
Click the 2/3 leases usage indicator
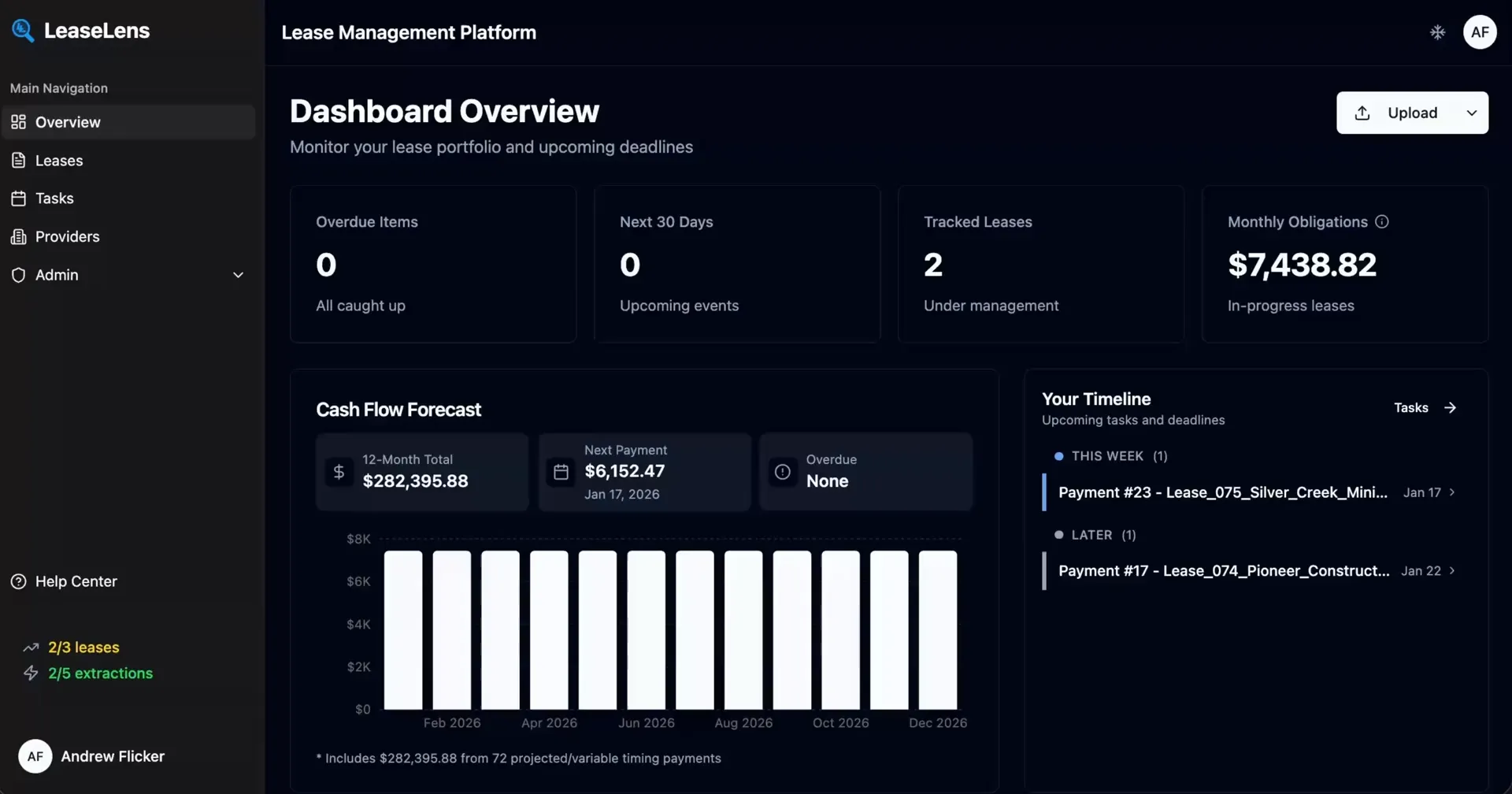(x=83, y=647)
